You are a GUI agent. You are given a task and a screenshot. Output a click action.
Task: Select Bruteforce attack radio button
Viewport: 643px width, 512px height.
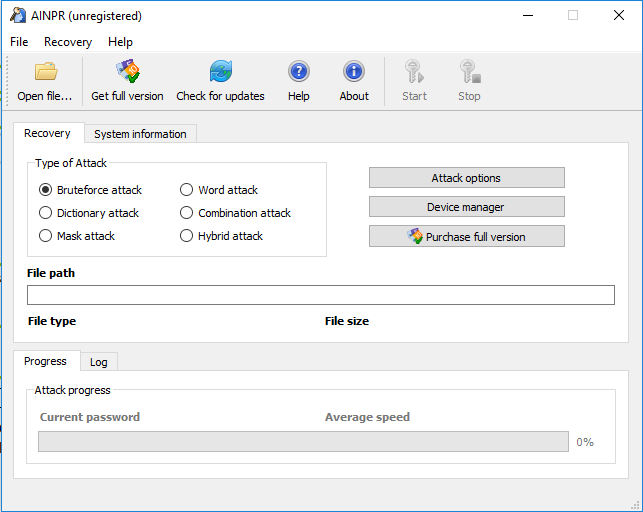pyautogui.click(x=46, y=190)
